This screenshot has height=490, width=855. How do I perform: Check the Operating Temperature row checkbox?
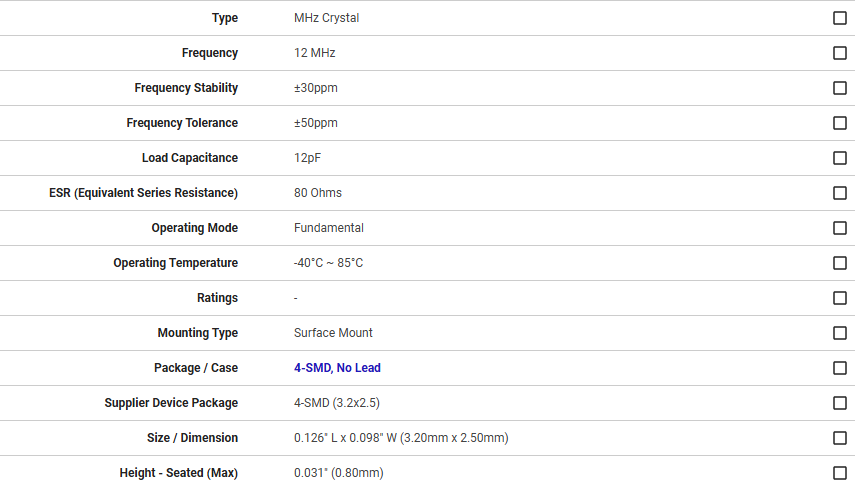[x=840, y=263]
